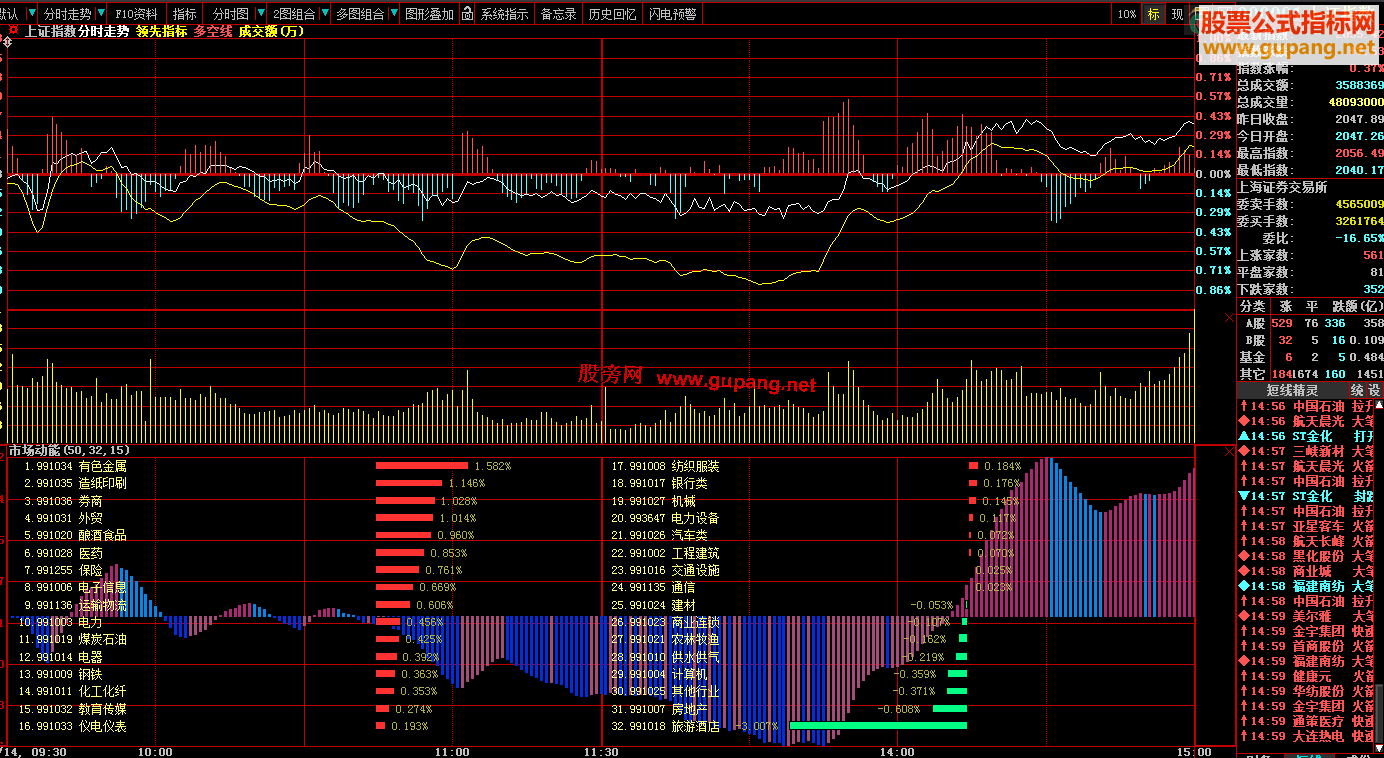Screen dimensions: 1384x758
Task: Open the dropdown arrow next to 默认
Action: (x=31, y=14)
